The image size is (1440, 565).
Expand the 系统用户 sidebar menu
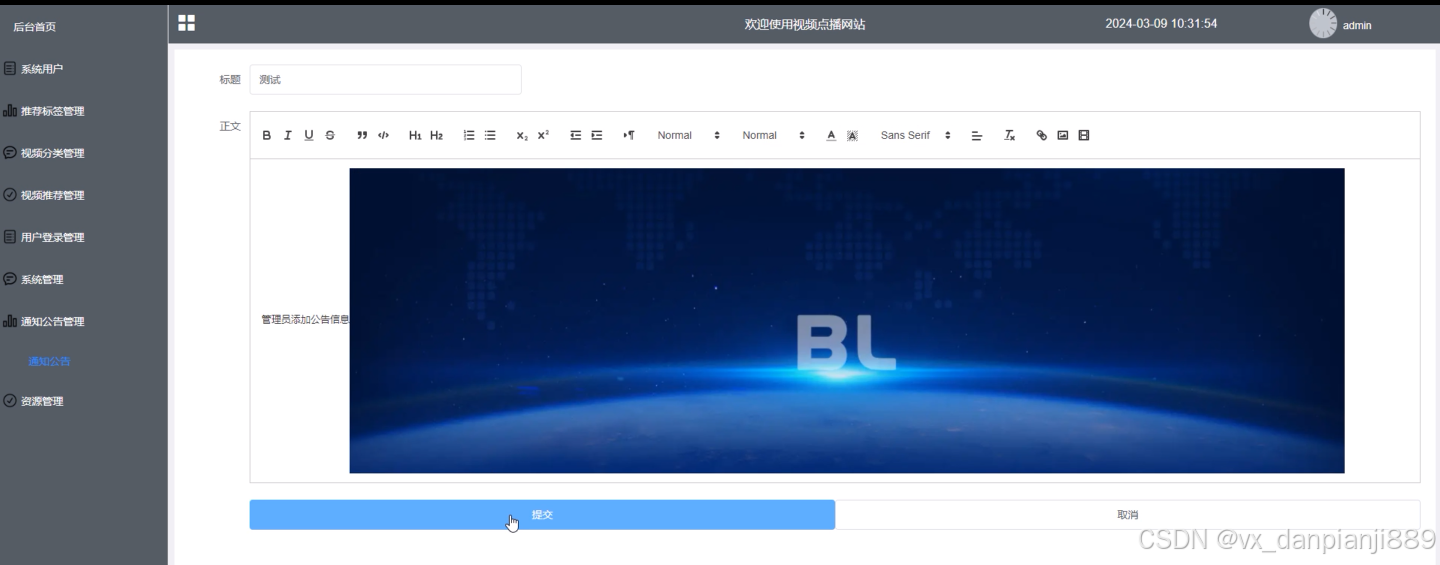pyautogui.click(x=84, y=69)
